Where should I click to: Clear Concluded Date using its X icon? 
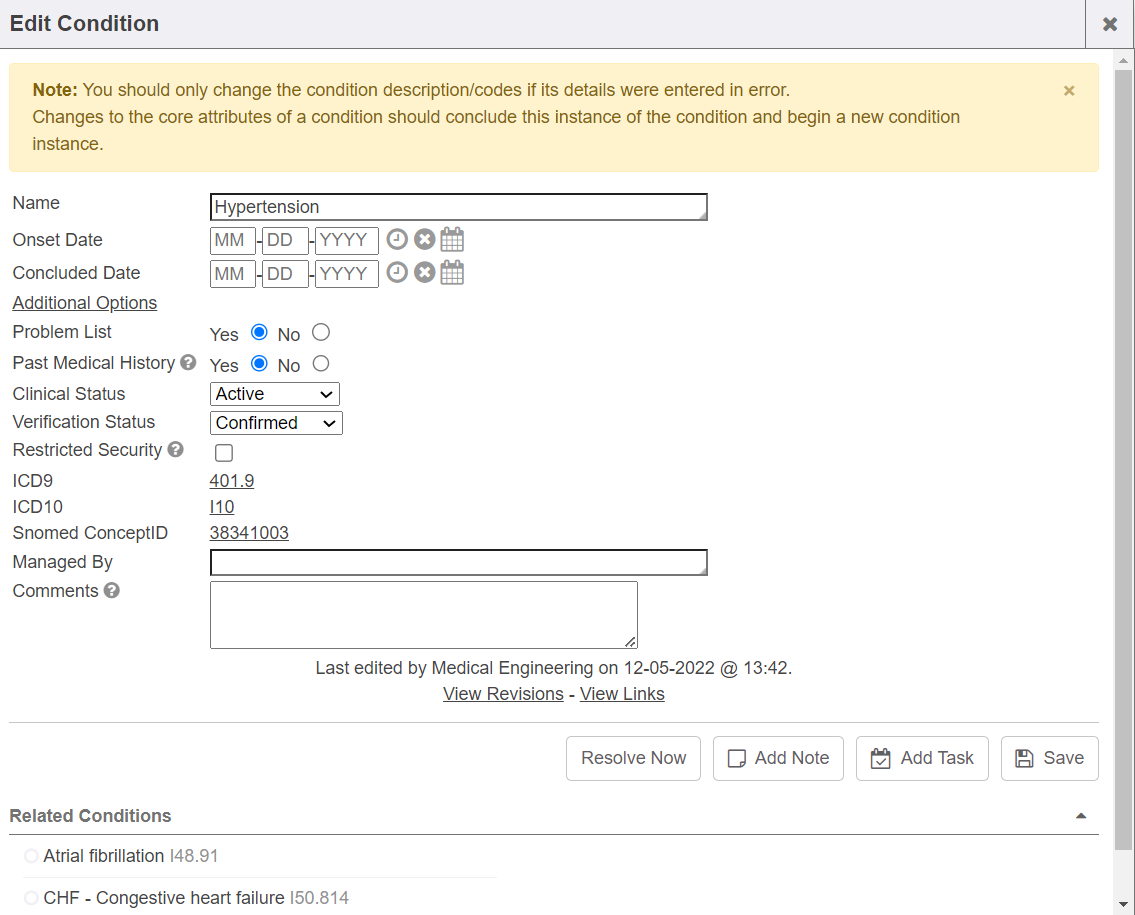(425, 273)
